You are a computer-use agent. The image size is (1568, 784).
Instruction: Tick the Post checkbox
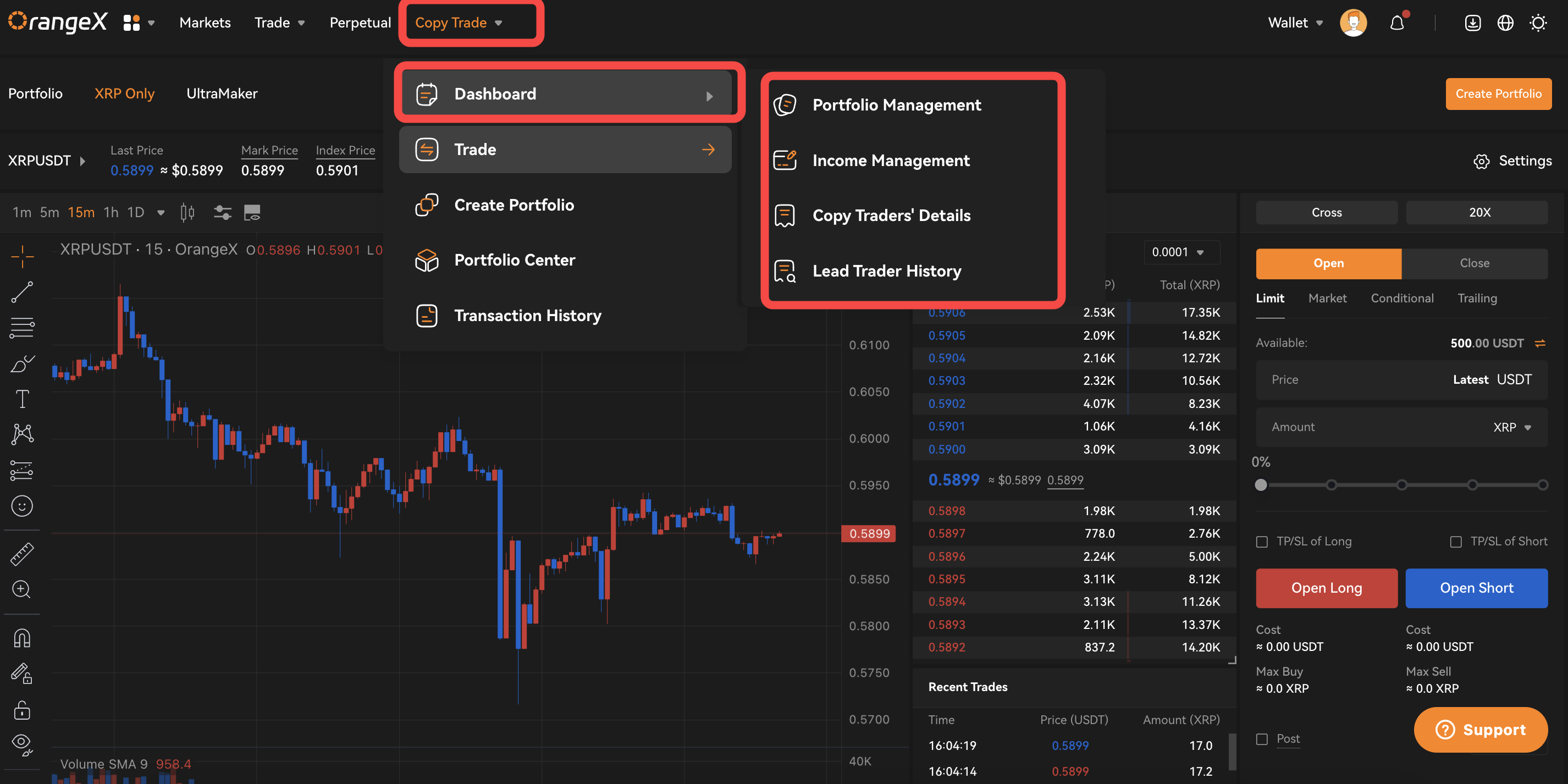pyautogui.click(x=1262, y=739)
